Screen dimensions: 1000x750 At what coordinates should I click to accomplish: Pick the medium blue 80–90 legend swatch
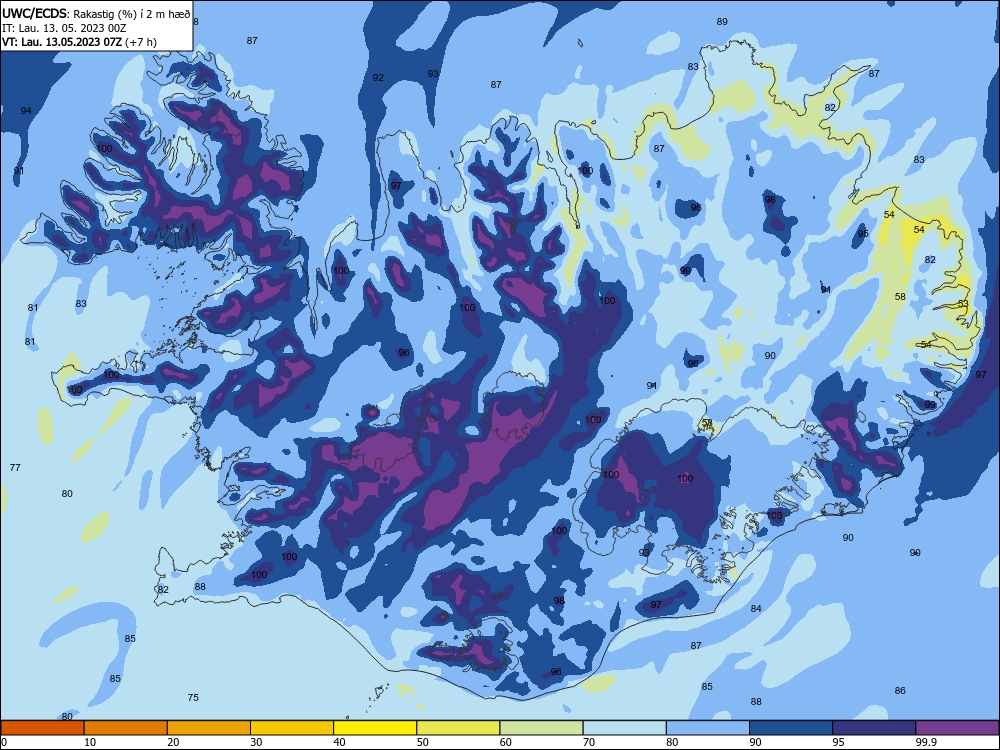[708, 728]
